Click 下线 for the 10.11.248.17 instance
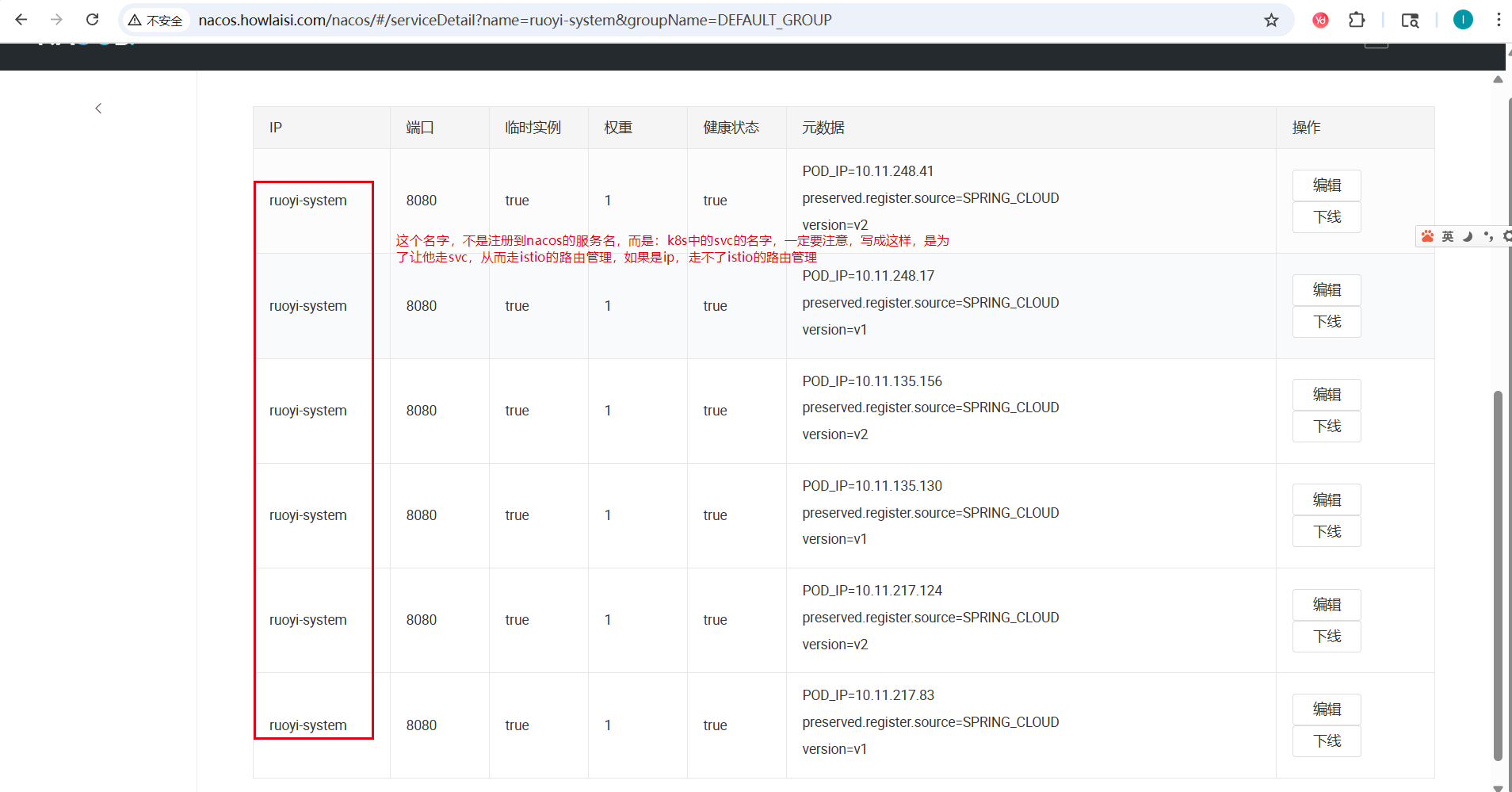 [x=1326, y=322]
